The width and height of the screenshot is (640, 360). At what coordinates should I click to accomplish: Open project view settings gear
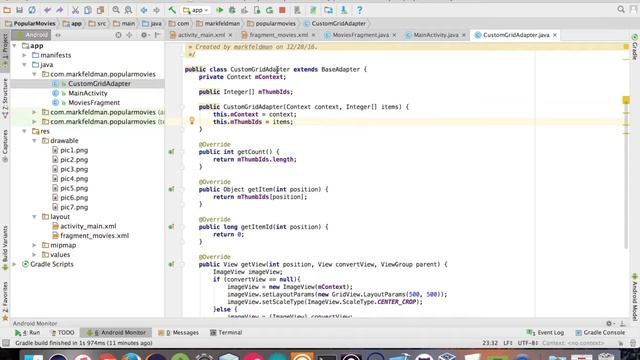(144, 35)
